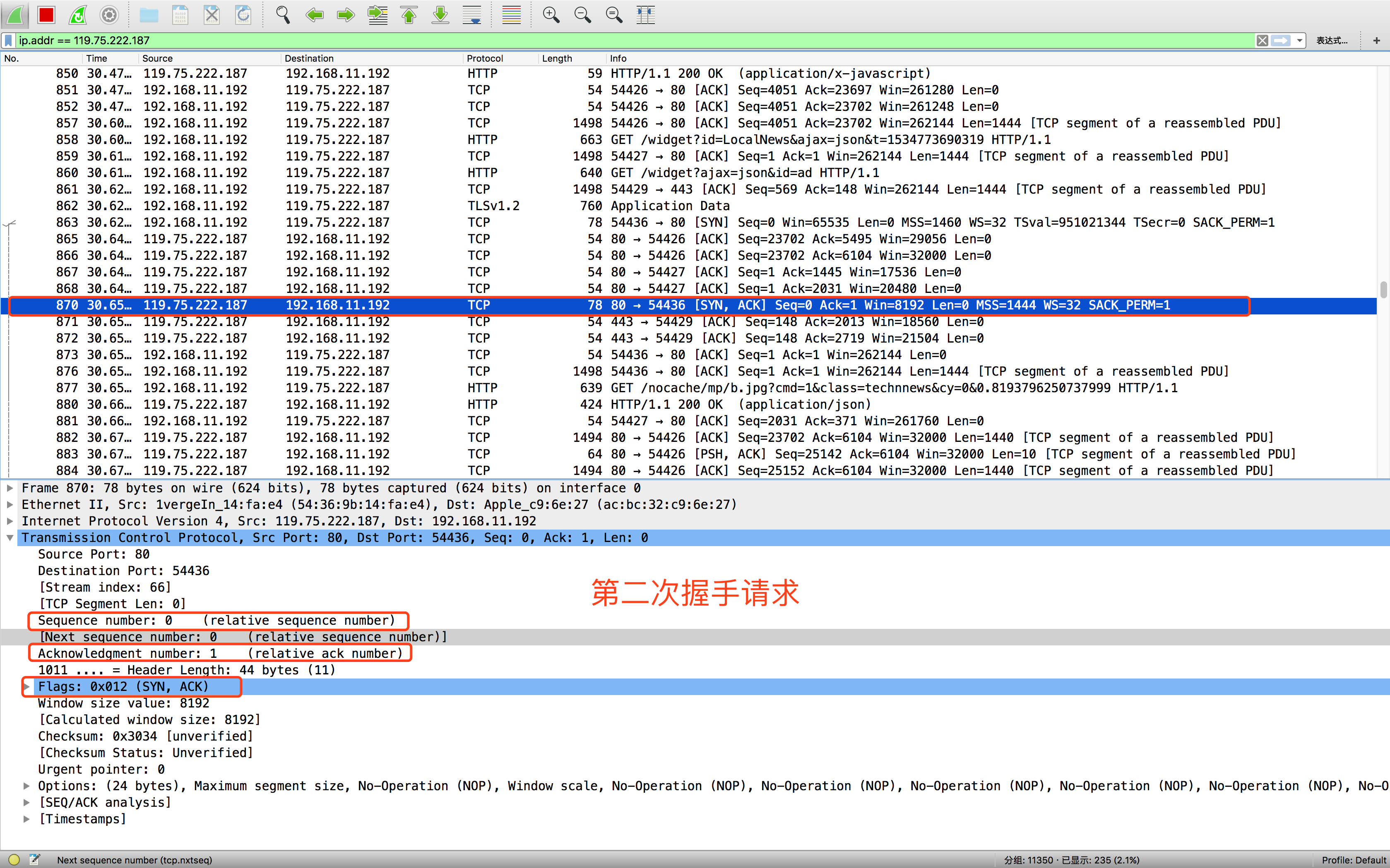Click Profile: Default in status bar
Image resolution: width=1390 pixels, height=868 pixels.
[1354, 860]
